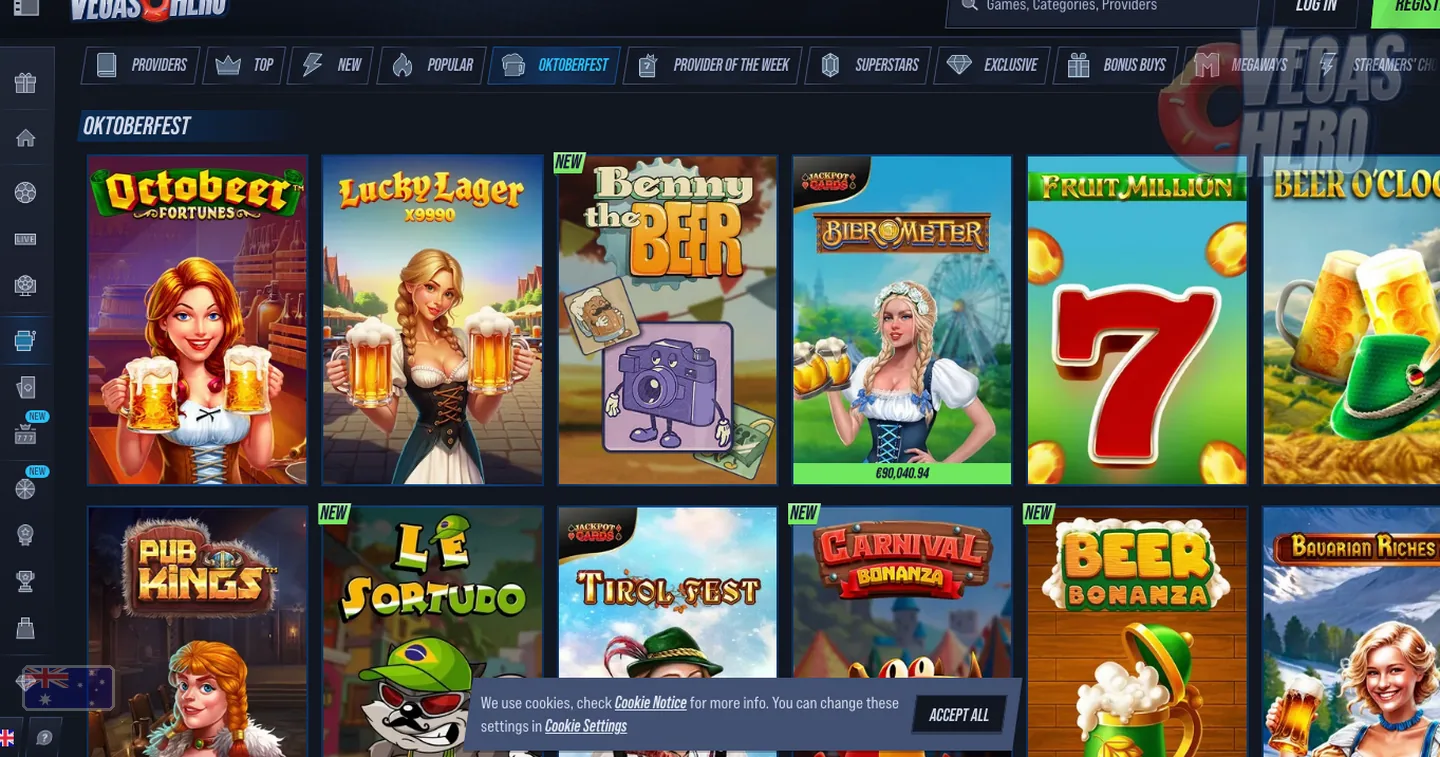Open the Octobeer Fortunes game tile
The width and height of the screenshot is (1440, 757).
[x=198, y=320]
